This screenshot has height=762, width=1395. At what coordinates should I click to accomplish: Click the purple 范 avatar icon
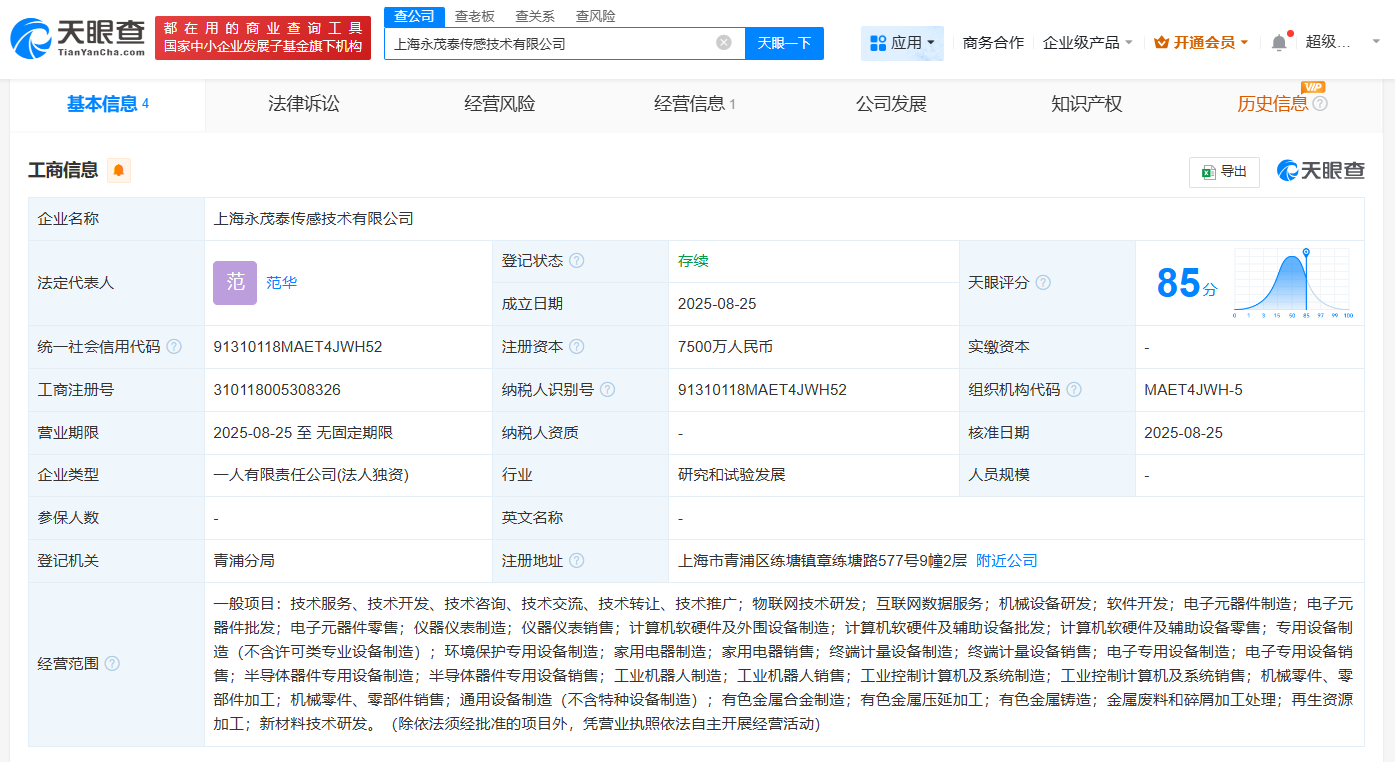click(x=235, y=283)
